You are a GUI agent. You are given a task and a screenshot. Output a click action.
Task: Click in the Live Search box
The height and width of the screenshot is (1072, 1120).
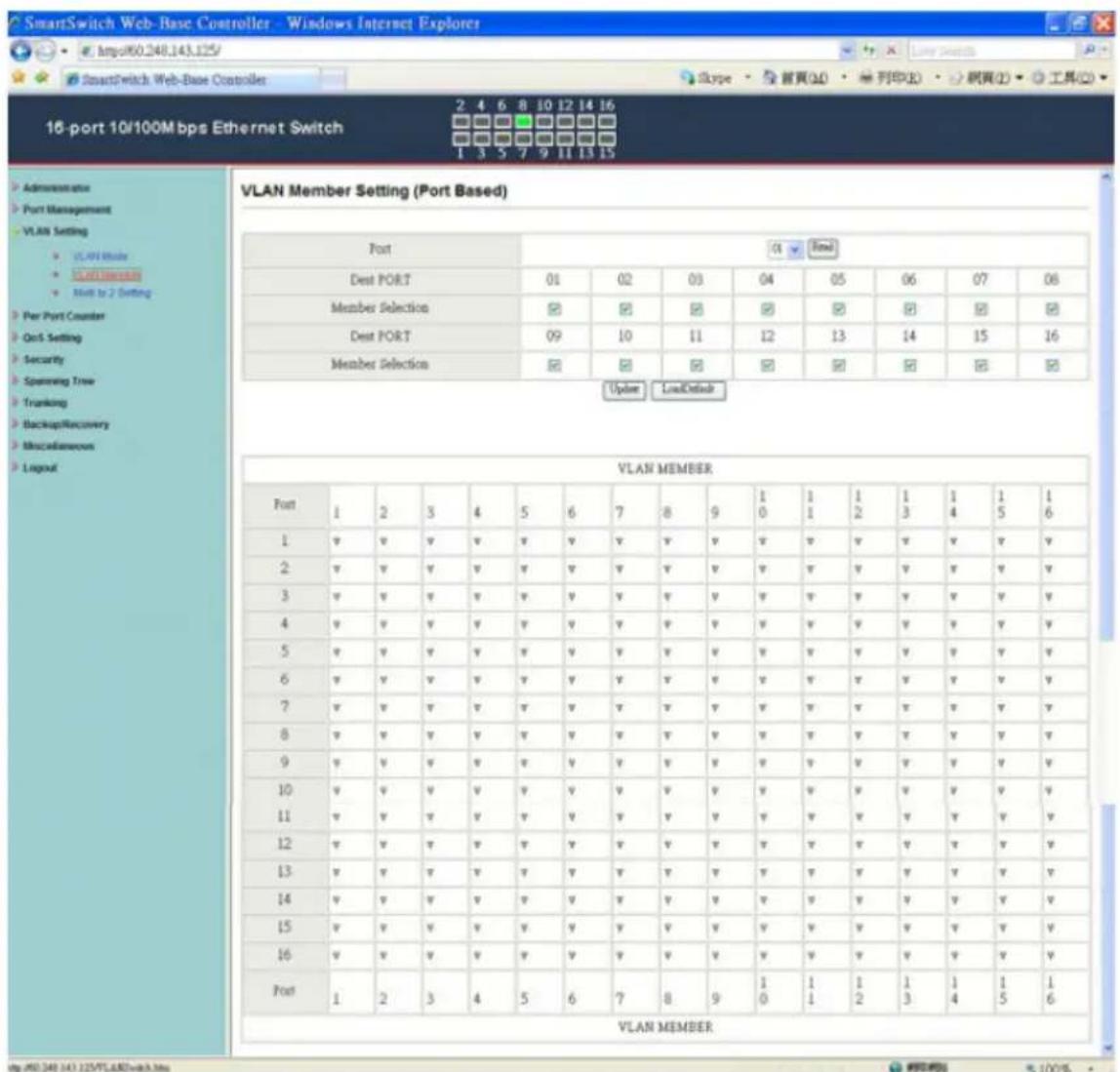pos(991,51)
